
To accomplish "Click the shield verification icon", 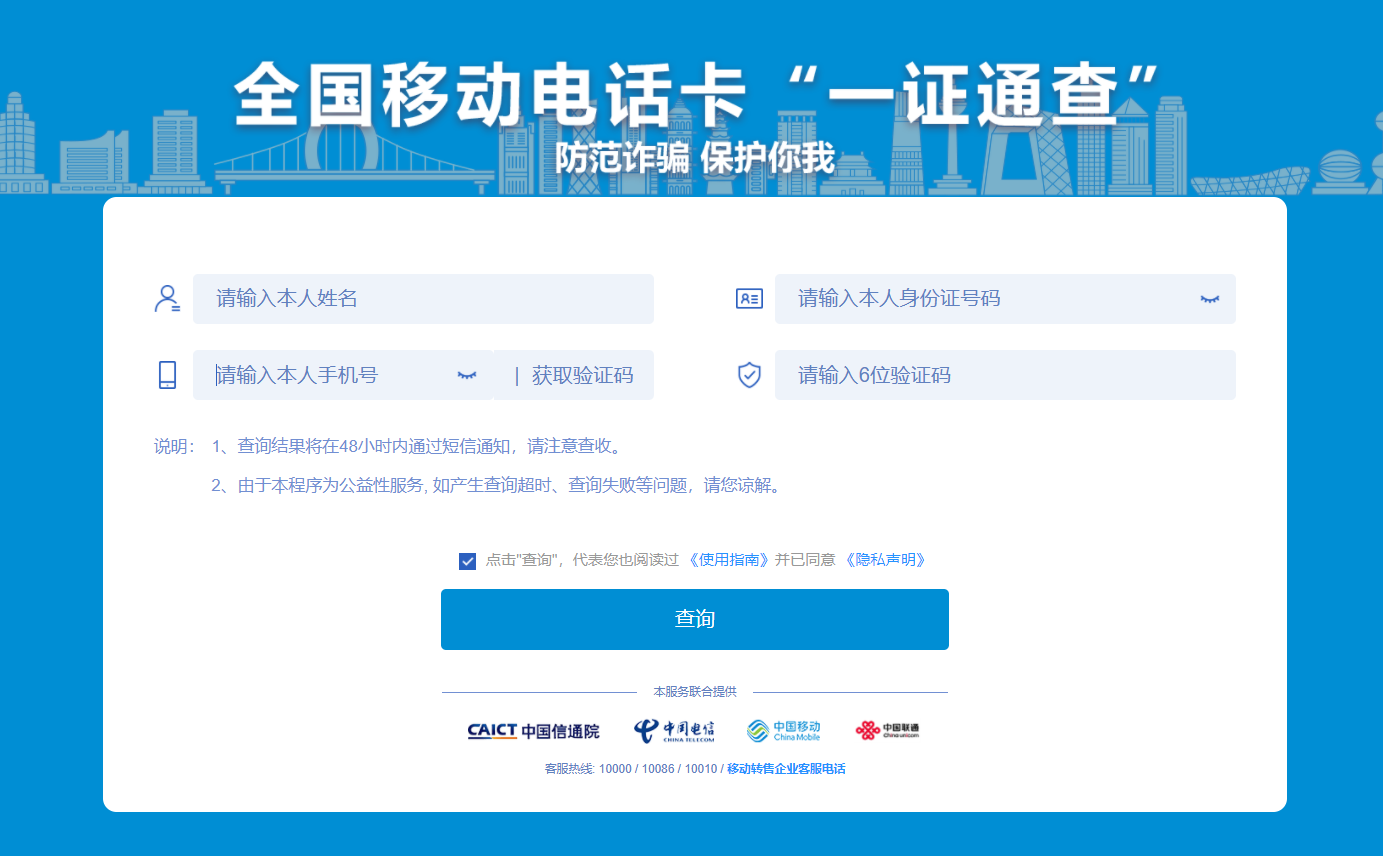I will tap(749, 375).
